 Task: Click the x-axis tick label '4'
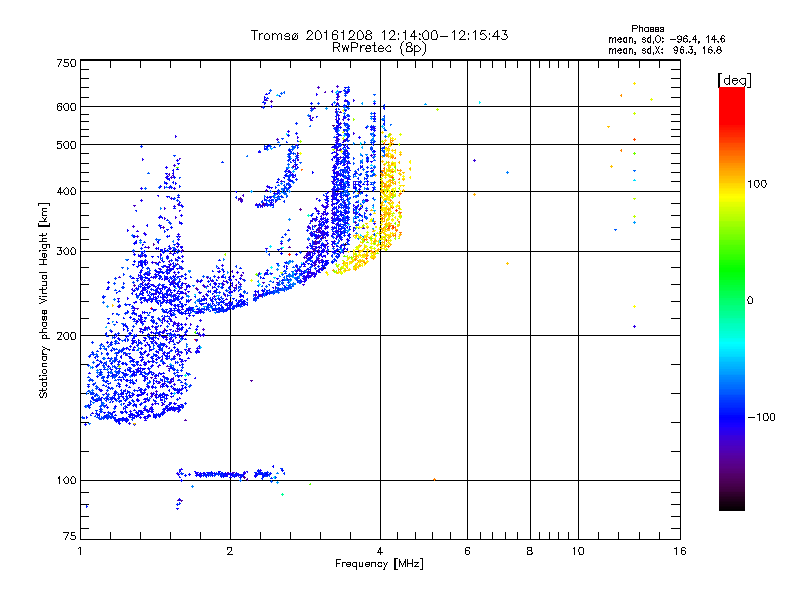click(380, 551)
